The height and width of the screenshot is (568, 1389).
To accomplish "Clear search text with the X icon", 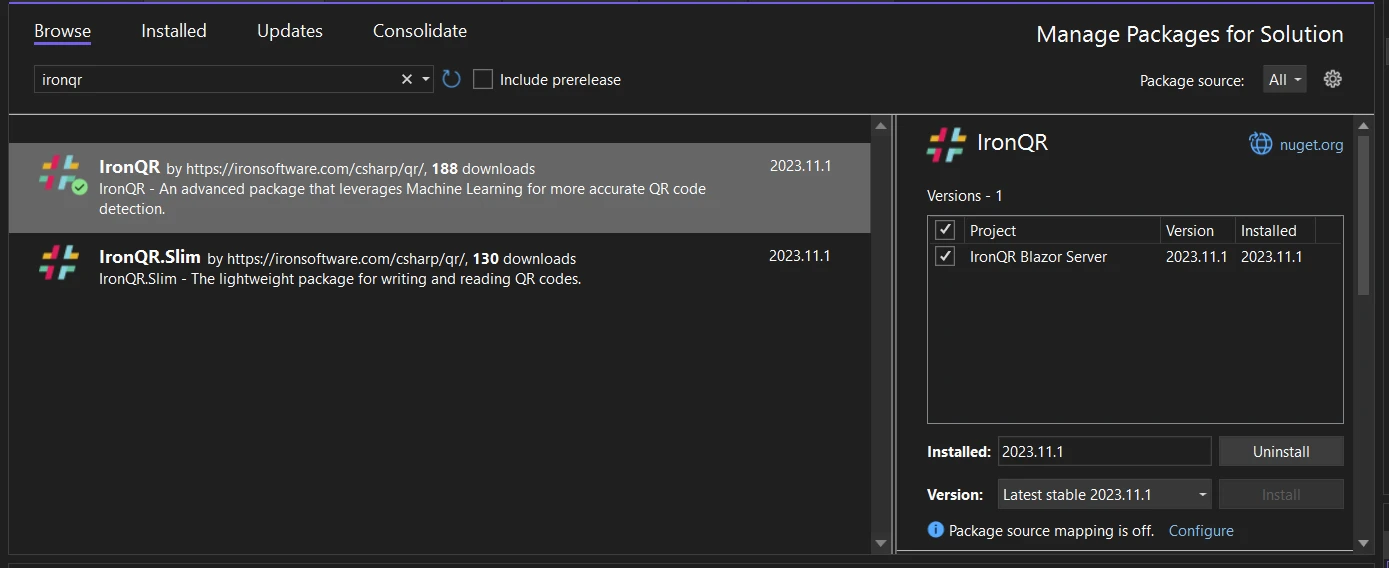I will (x=407, y=79).
